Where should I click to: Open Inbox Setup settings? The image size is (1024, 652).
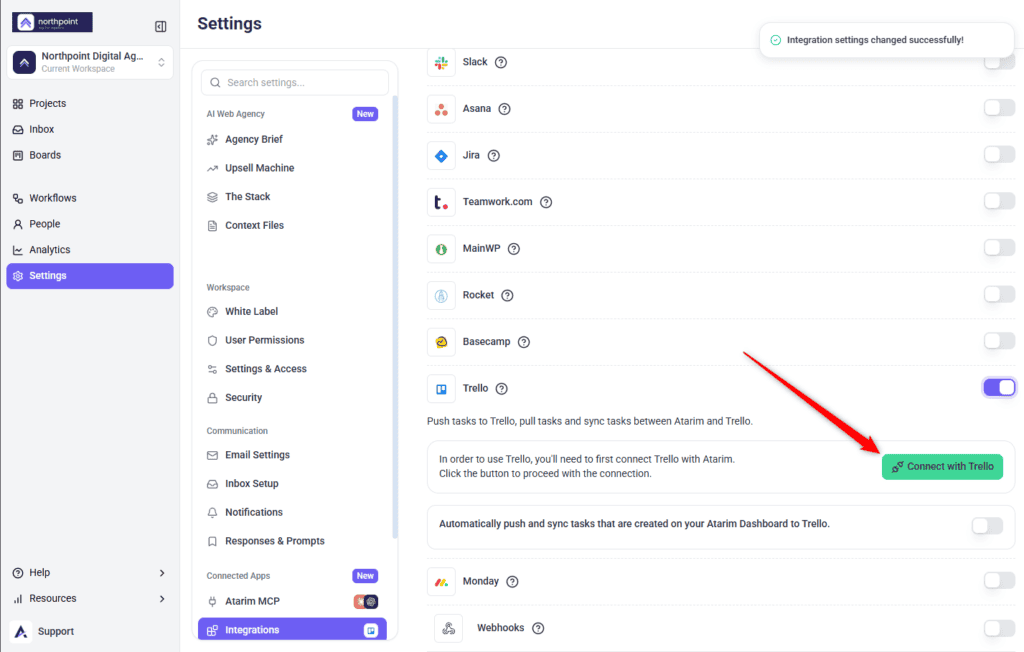(292, 483)
